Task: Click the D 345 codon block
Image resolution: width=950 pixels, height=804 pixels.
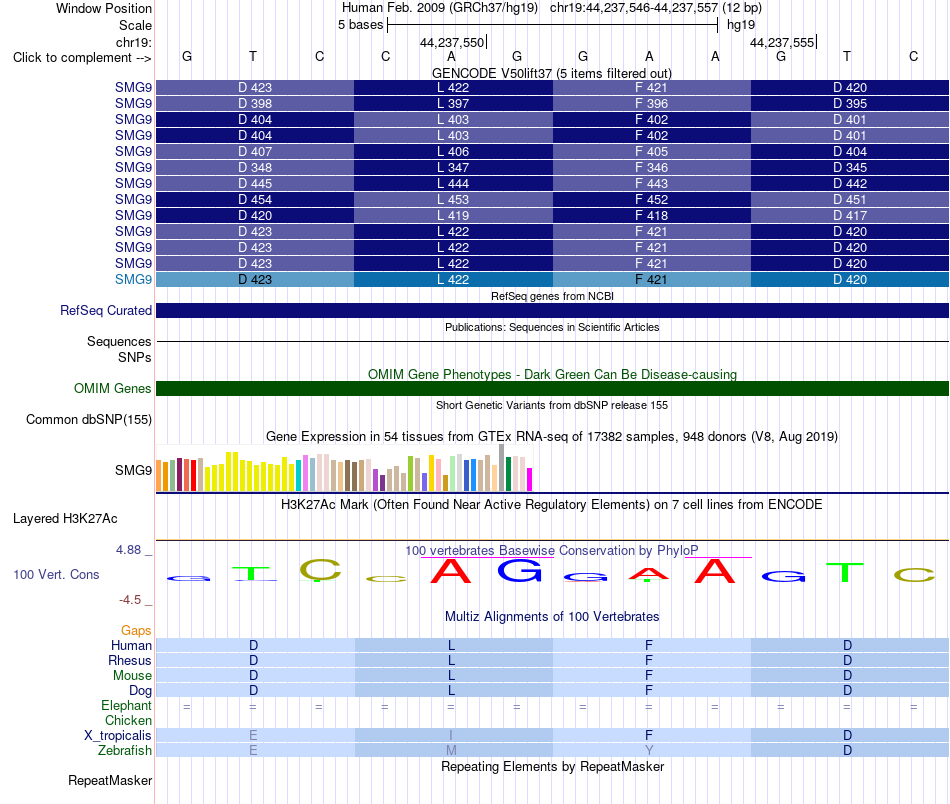Action: [849, 167]
